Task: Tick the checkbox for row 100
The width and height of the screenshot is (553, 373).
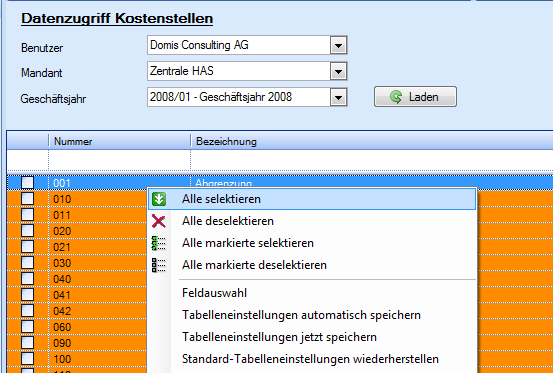Action: coord(28,359)
